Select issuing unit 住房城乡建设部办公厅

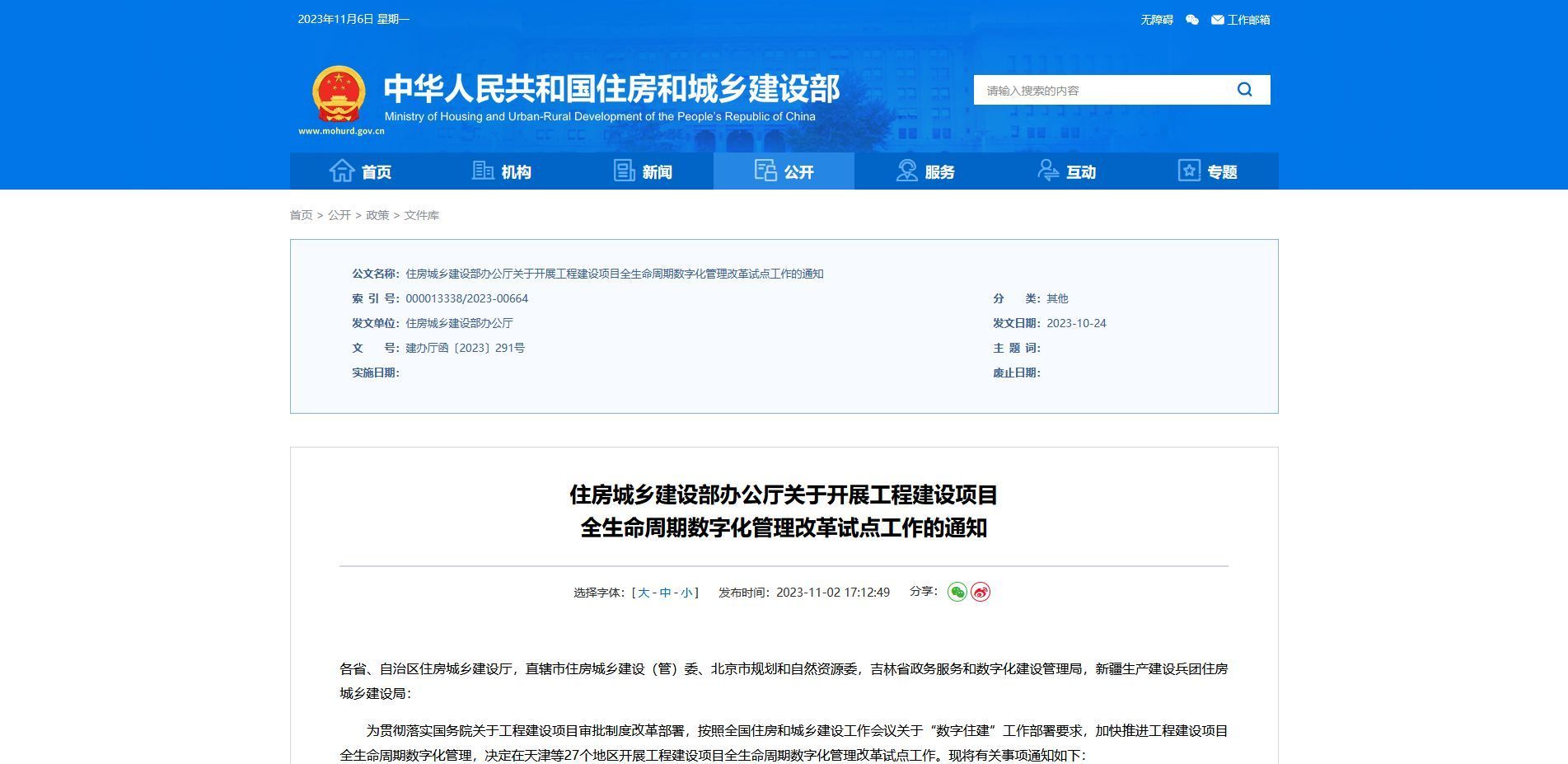[x=459, y=323]
